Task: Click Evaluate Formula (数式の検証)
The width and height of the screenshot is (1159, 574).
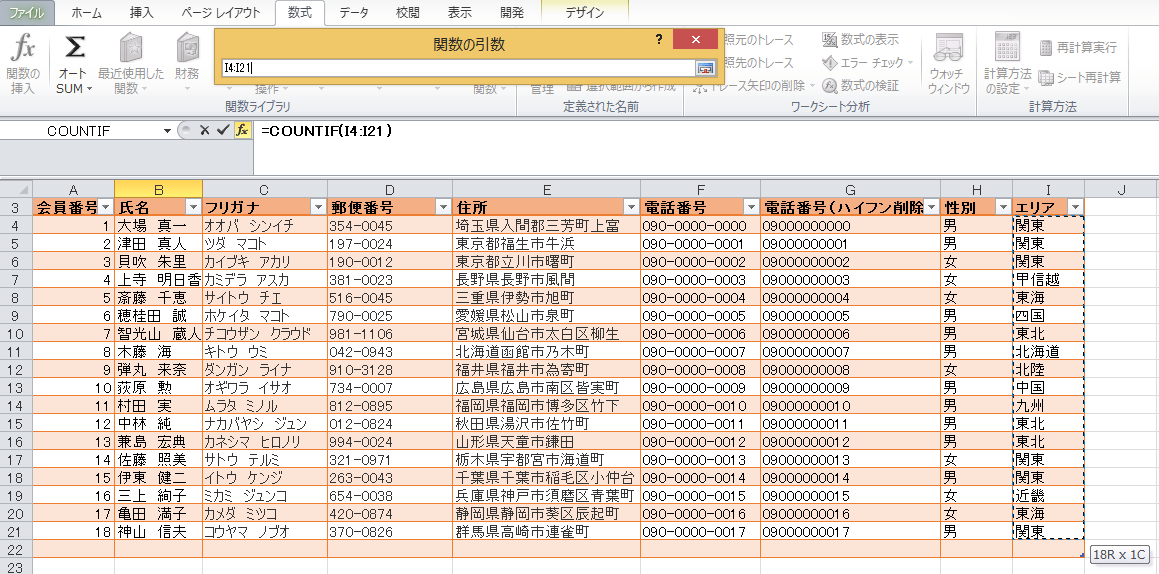Action: pos(861,86)
